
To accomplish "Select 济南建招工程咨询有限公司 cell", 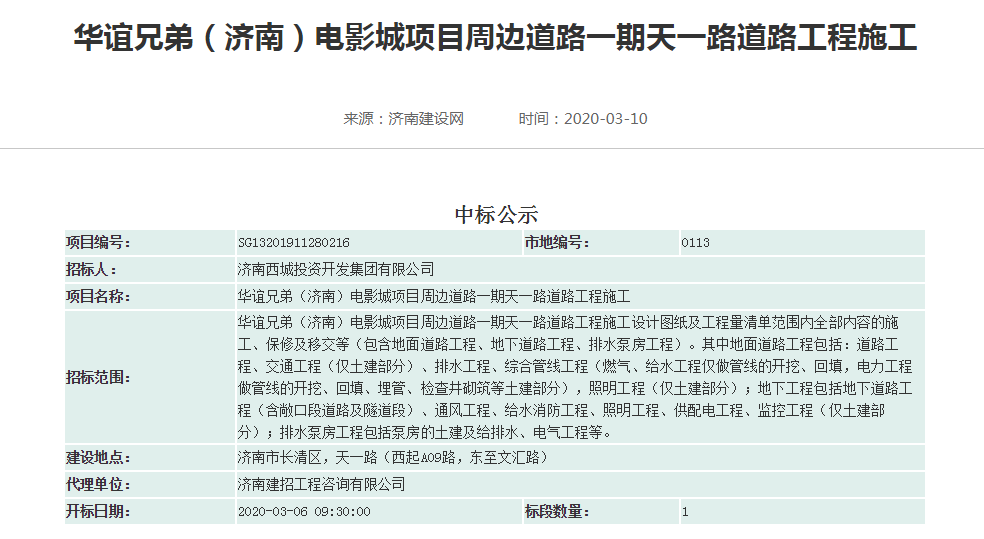I will tap(580, 484).
